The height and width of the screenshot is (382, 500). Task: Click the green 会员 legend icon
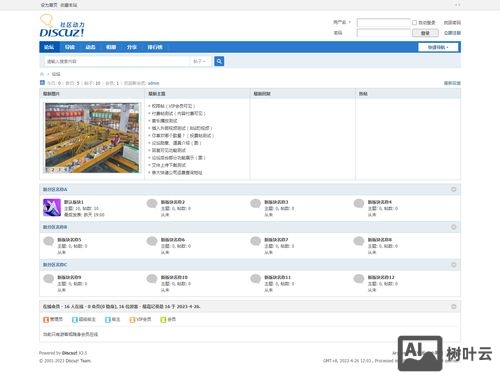[163, 319]
